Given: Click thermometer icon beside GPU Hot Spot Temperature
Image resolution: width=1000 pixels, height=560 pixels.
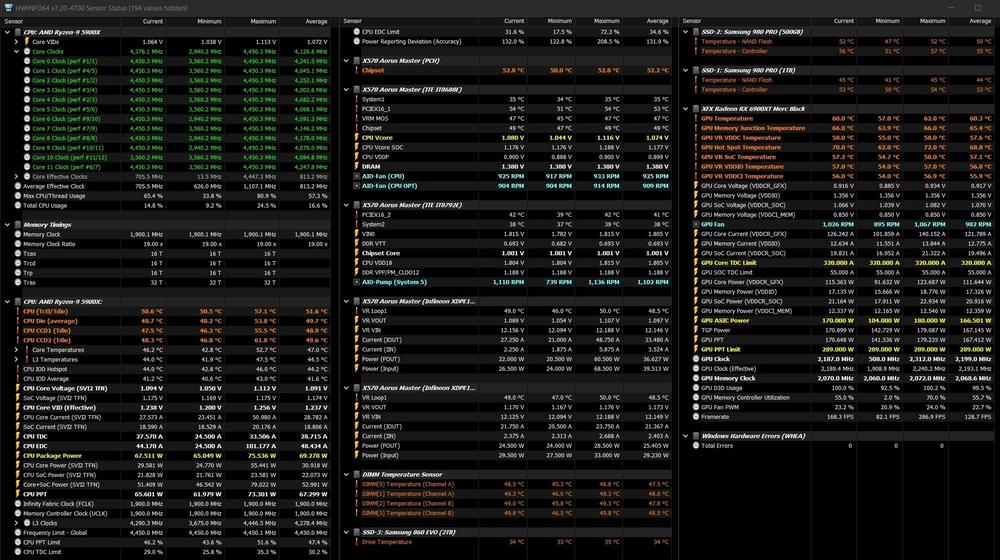Looking at the screenshot, I should click(695, 147).
